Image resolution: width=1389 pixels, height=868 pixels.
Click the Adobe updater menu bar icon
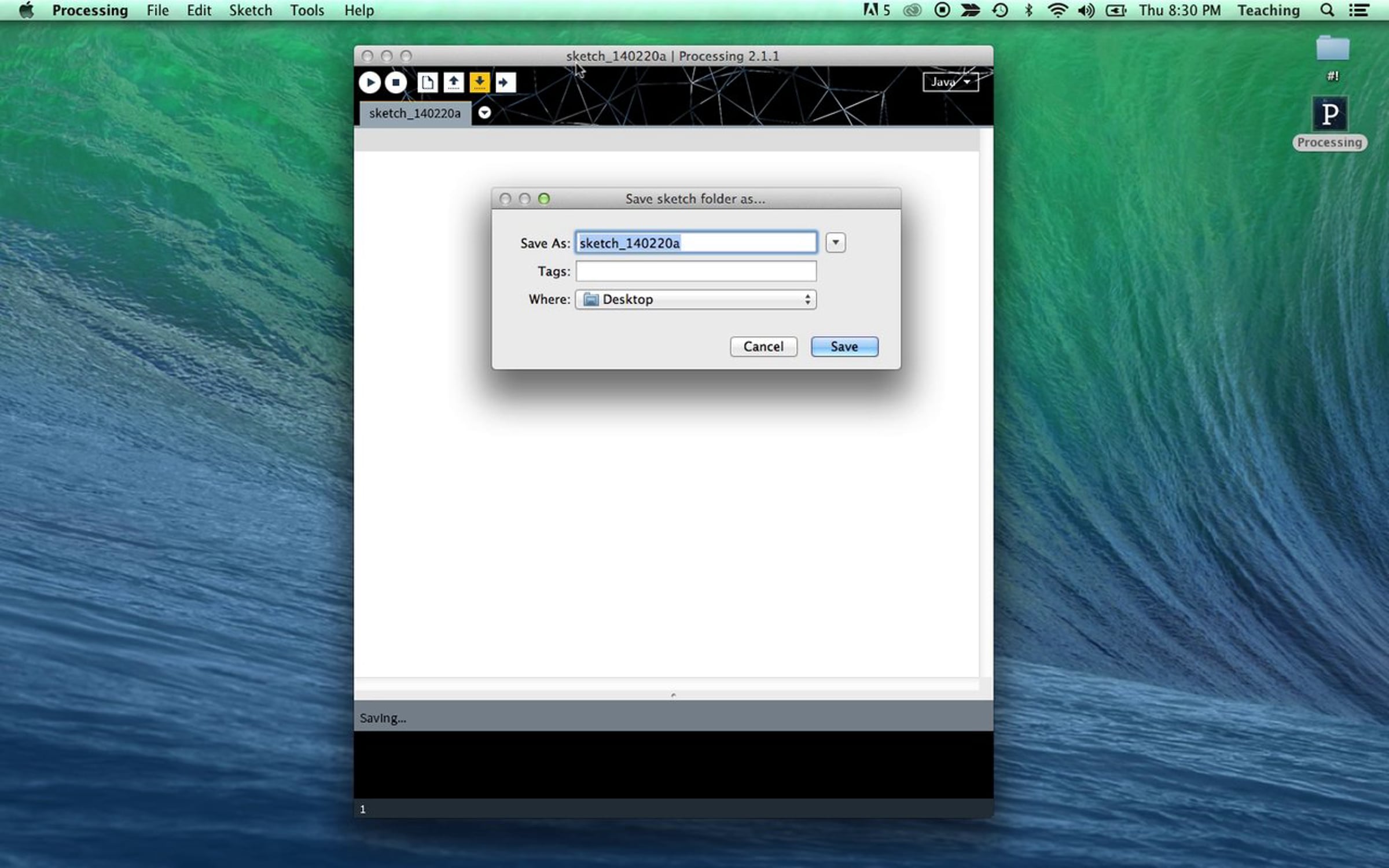point(876,10)
